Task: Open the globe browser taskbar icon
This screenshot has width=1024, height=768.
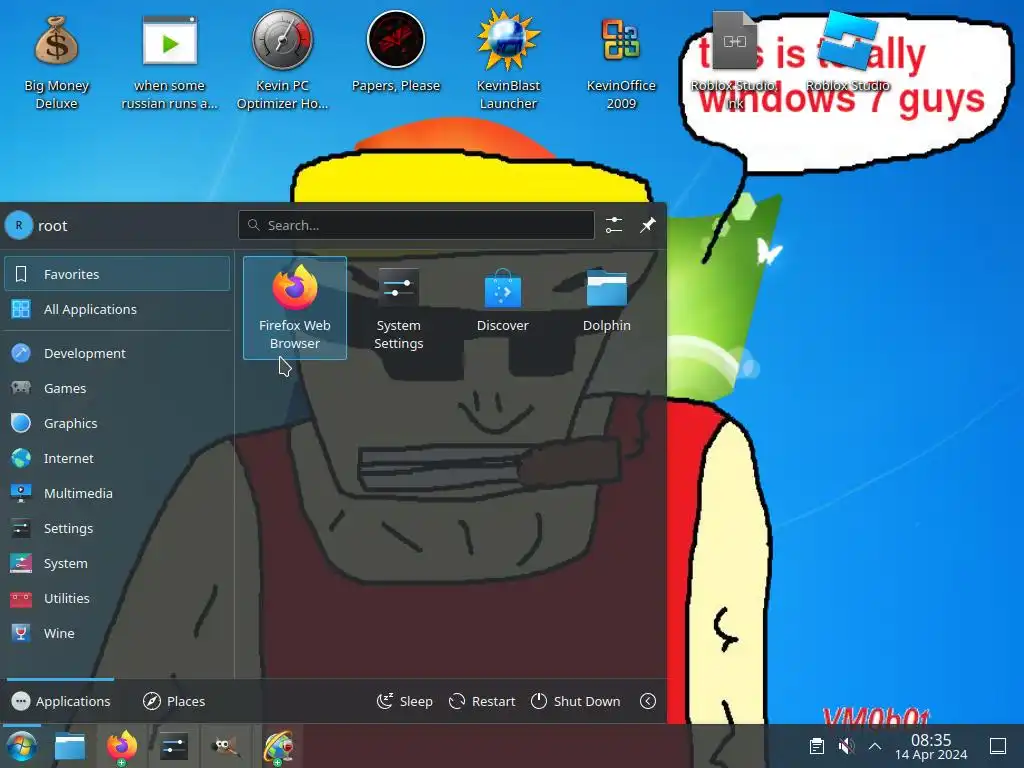Action: coord(279,746)
